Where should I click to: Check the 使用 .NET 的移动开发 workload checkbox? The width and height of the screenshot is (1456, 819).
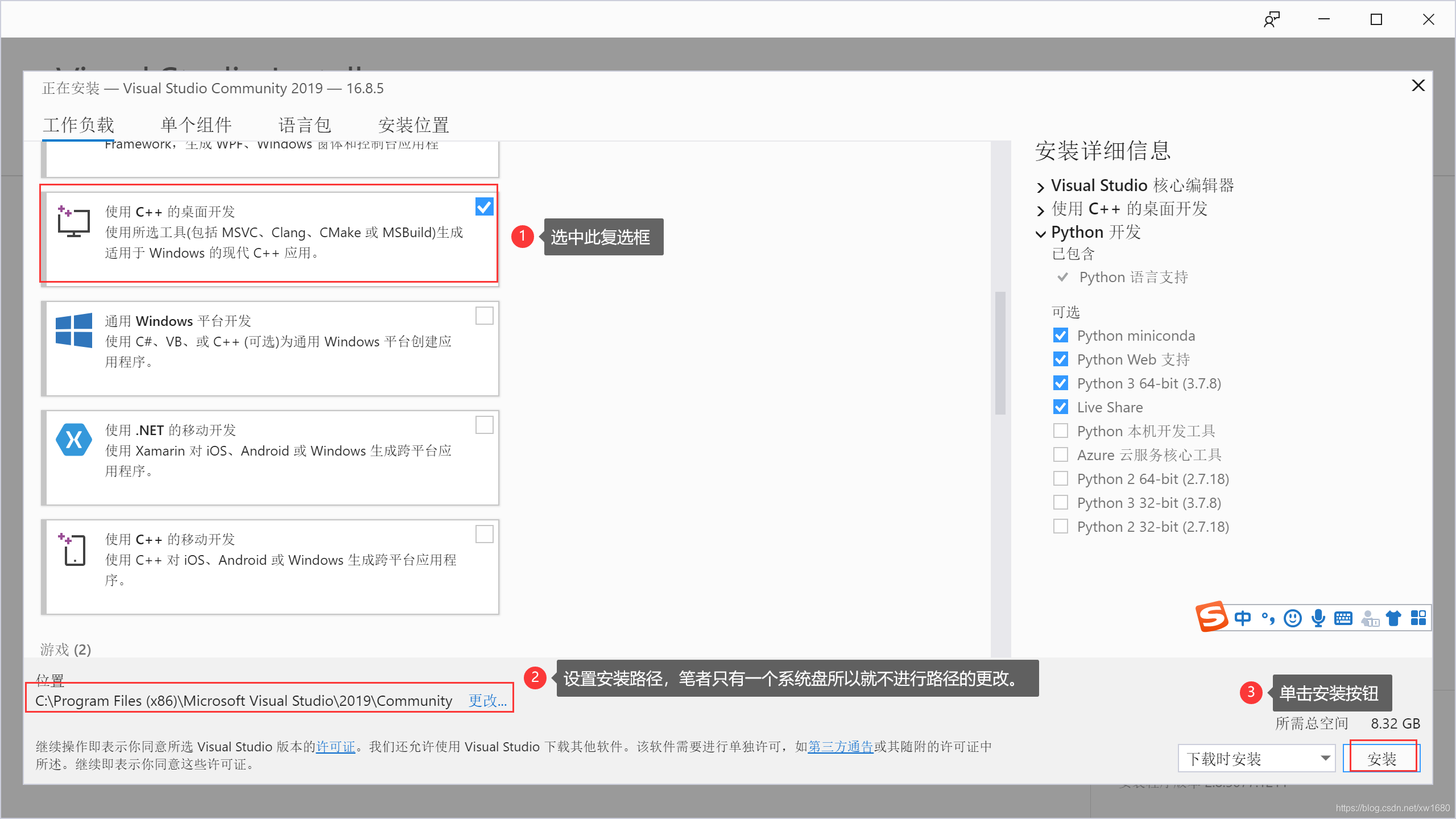pyautogui.click(x=485, y=425)
